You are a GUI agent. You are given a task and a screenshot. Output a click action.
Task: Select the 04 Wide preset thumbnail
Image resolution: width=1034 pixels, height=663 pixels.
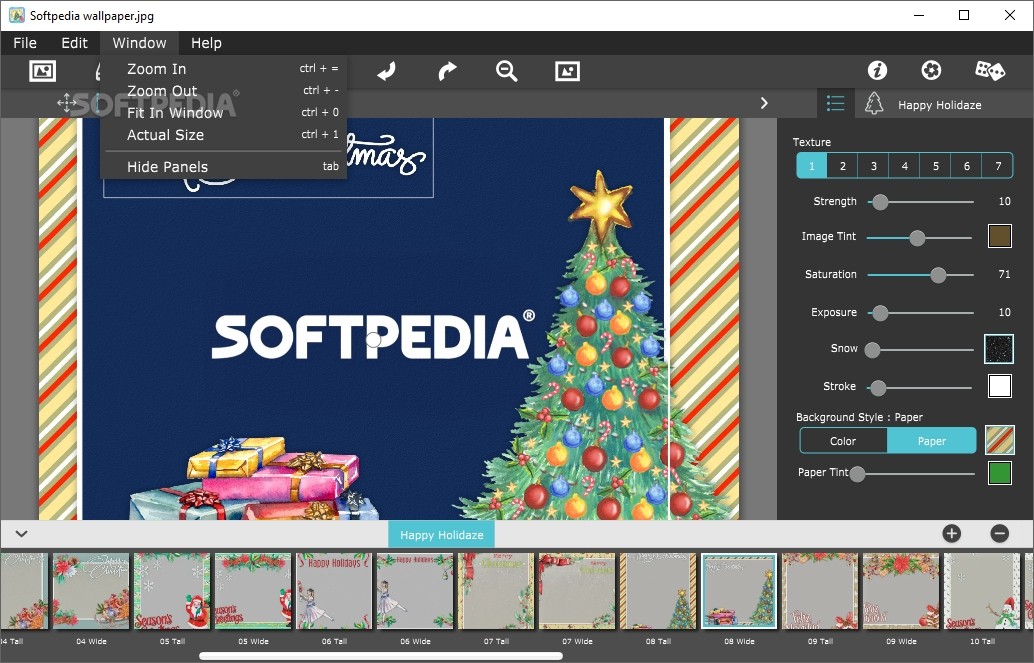(x=91, y=591)
